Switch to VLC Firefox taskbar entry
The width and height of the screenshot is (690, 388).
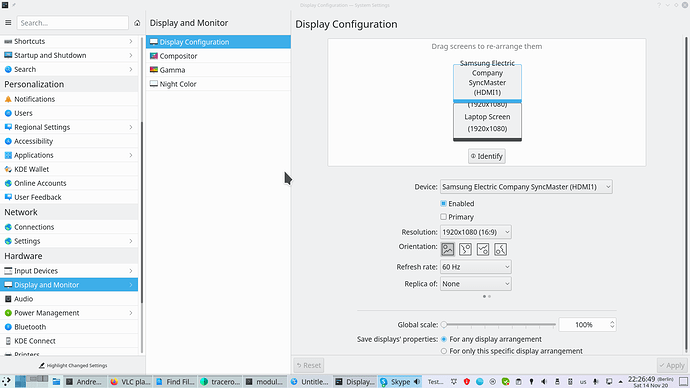130,382
